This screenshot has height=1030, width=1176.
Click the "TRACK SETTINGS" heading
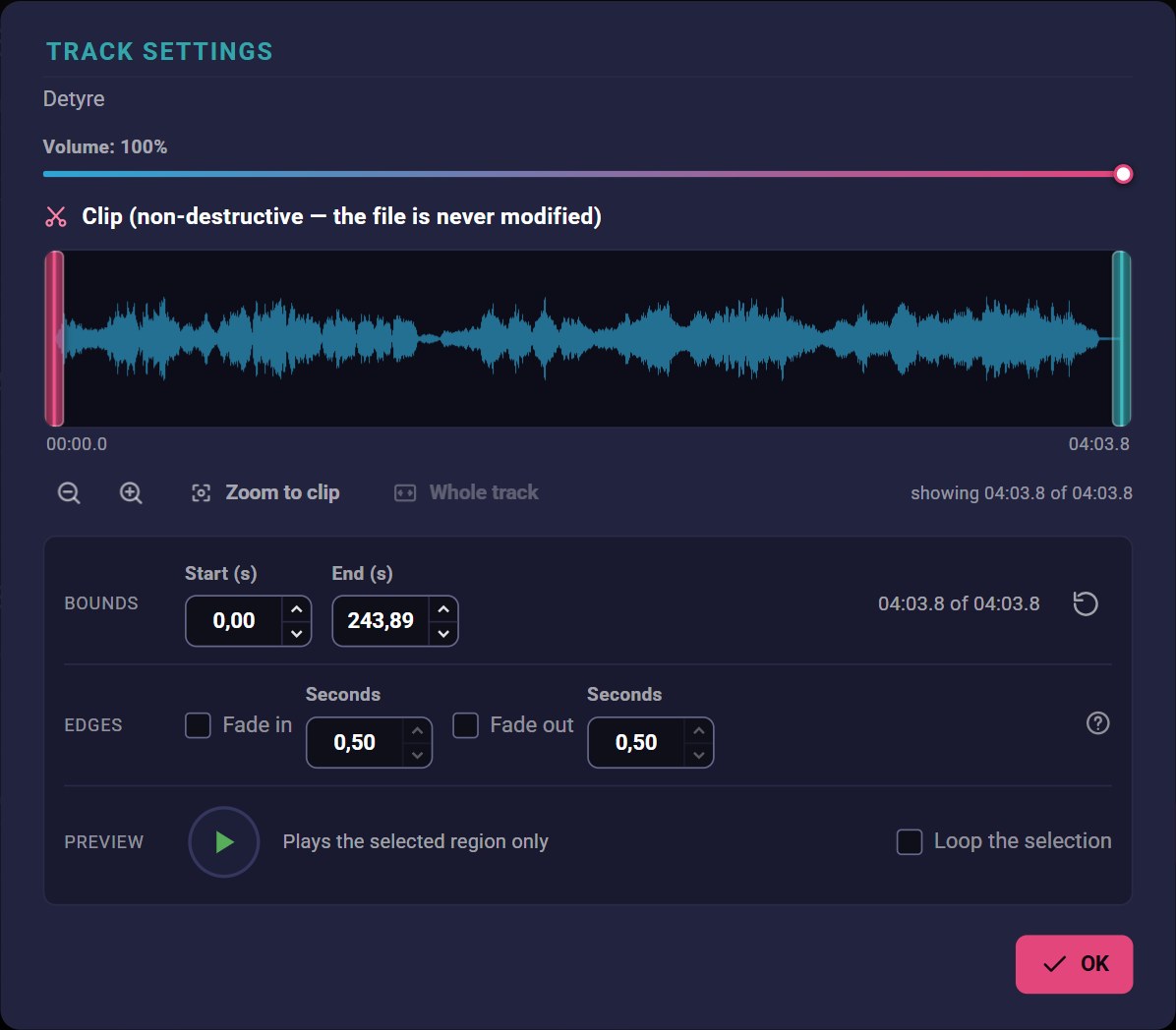[x=159, y=51]
